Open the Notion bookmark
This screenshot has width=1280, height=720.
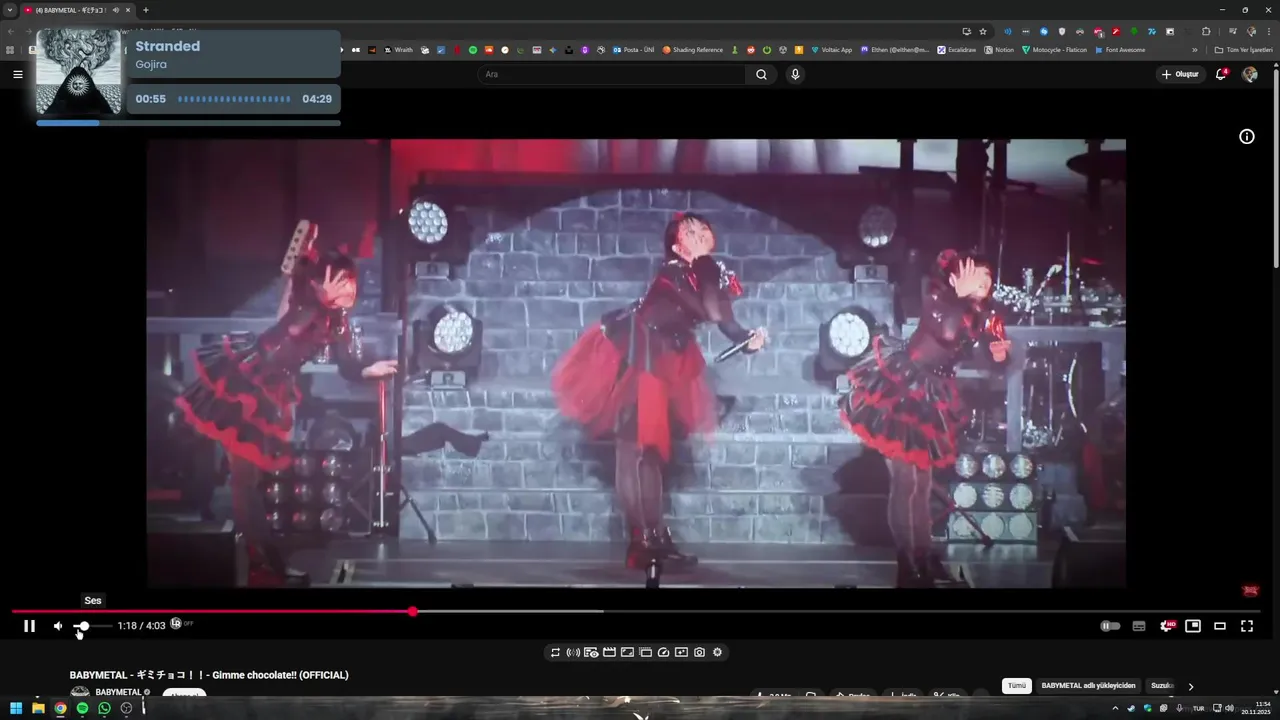(999, 50)
